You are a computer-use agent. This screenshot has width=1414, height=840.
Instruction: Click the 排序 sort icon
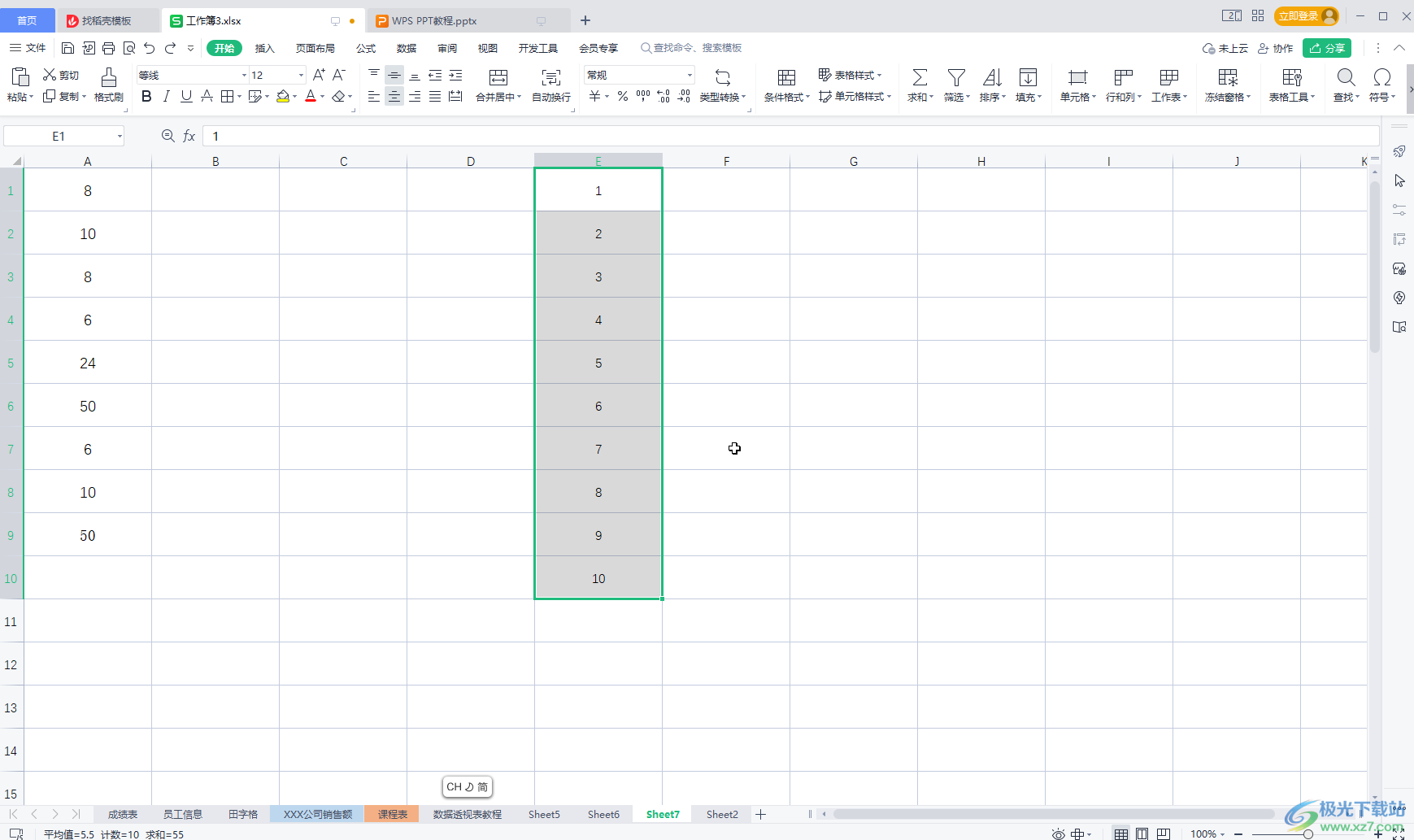pyautogui.click(x=992, y=77)
